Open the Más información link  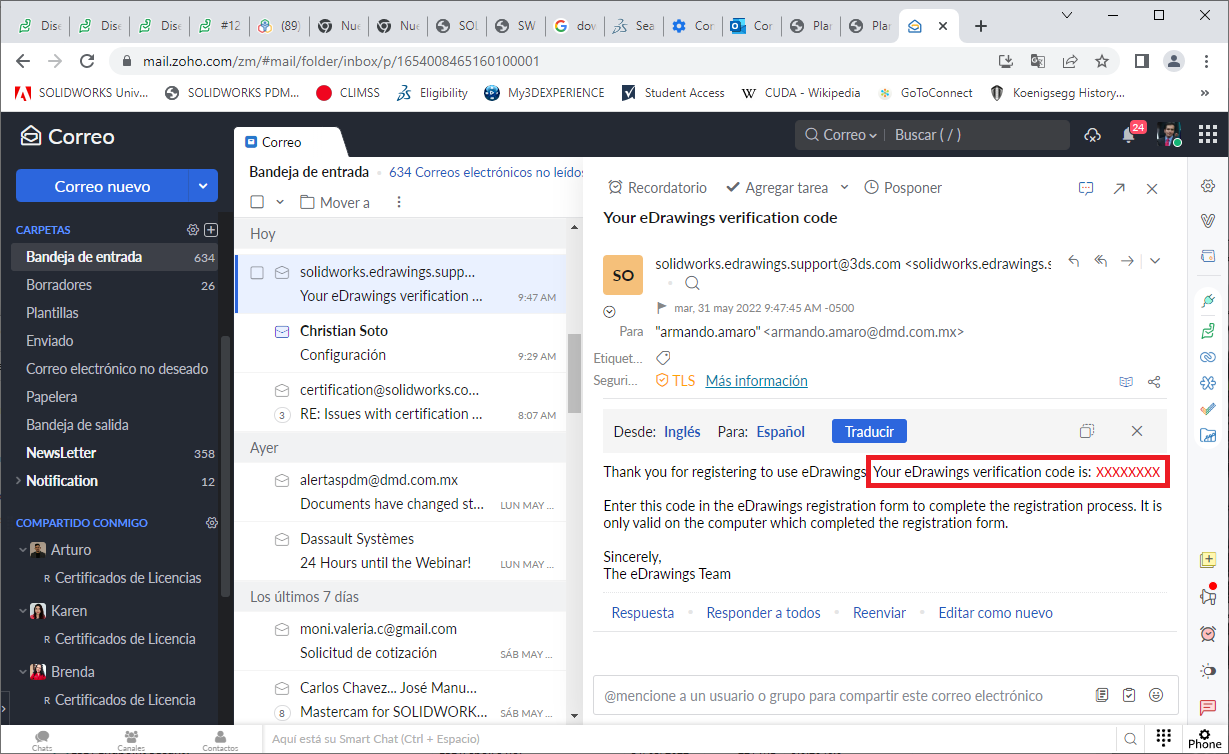[x=756, y=381]
